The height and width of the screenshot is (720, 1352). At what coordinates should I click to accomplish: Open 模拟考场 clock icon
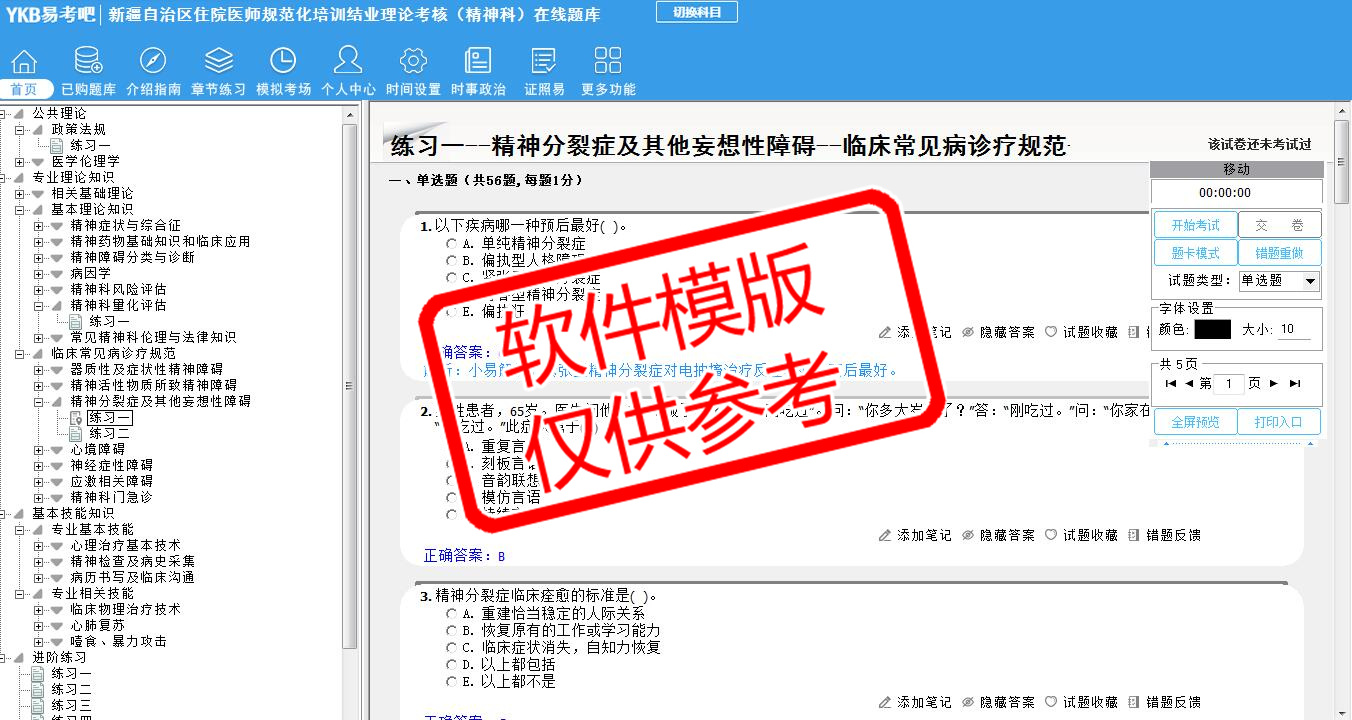coord(283,62)
